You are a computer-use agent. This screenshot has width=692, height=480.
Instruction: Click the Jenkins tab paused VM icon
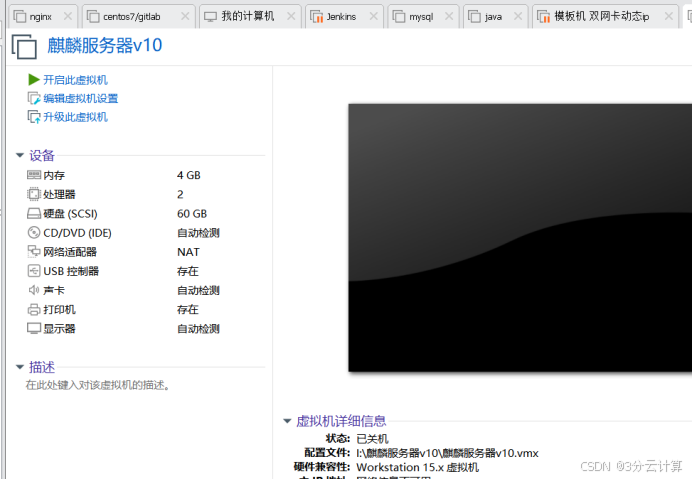pyautogui.click(x=316, y=17)
